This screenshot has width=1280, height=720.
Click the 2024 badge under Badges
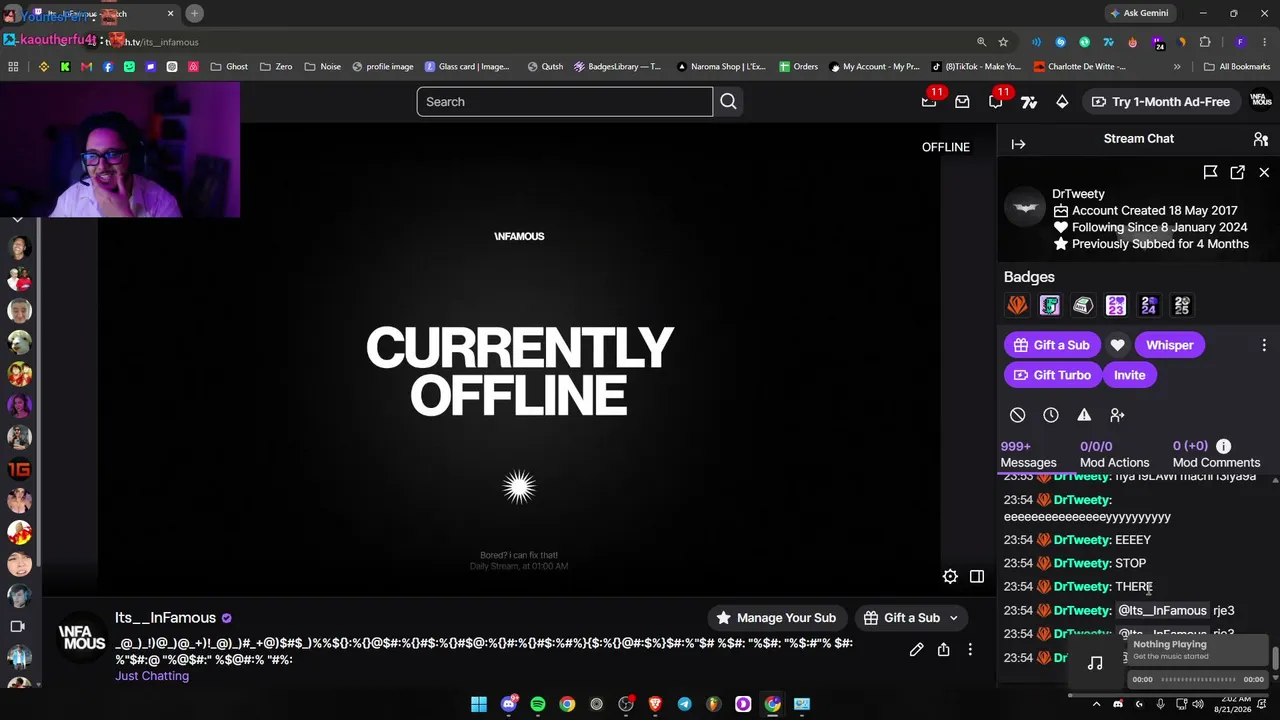pyautogui.click(x=1149, y=305)
